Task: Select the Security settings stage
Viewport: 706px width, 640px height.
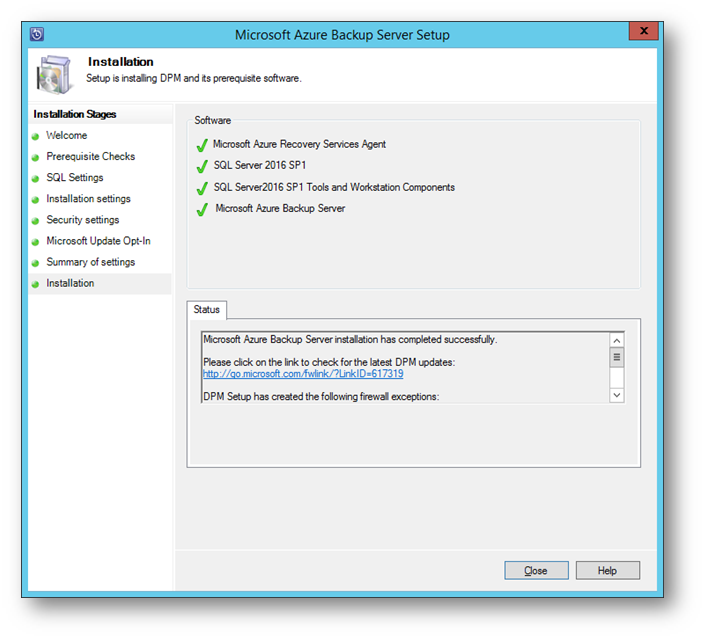Action: (x=83, y=220)
